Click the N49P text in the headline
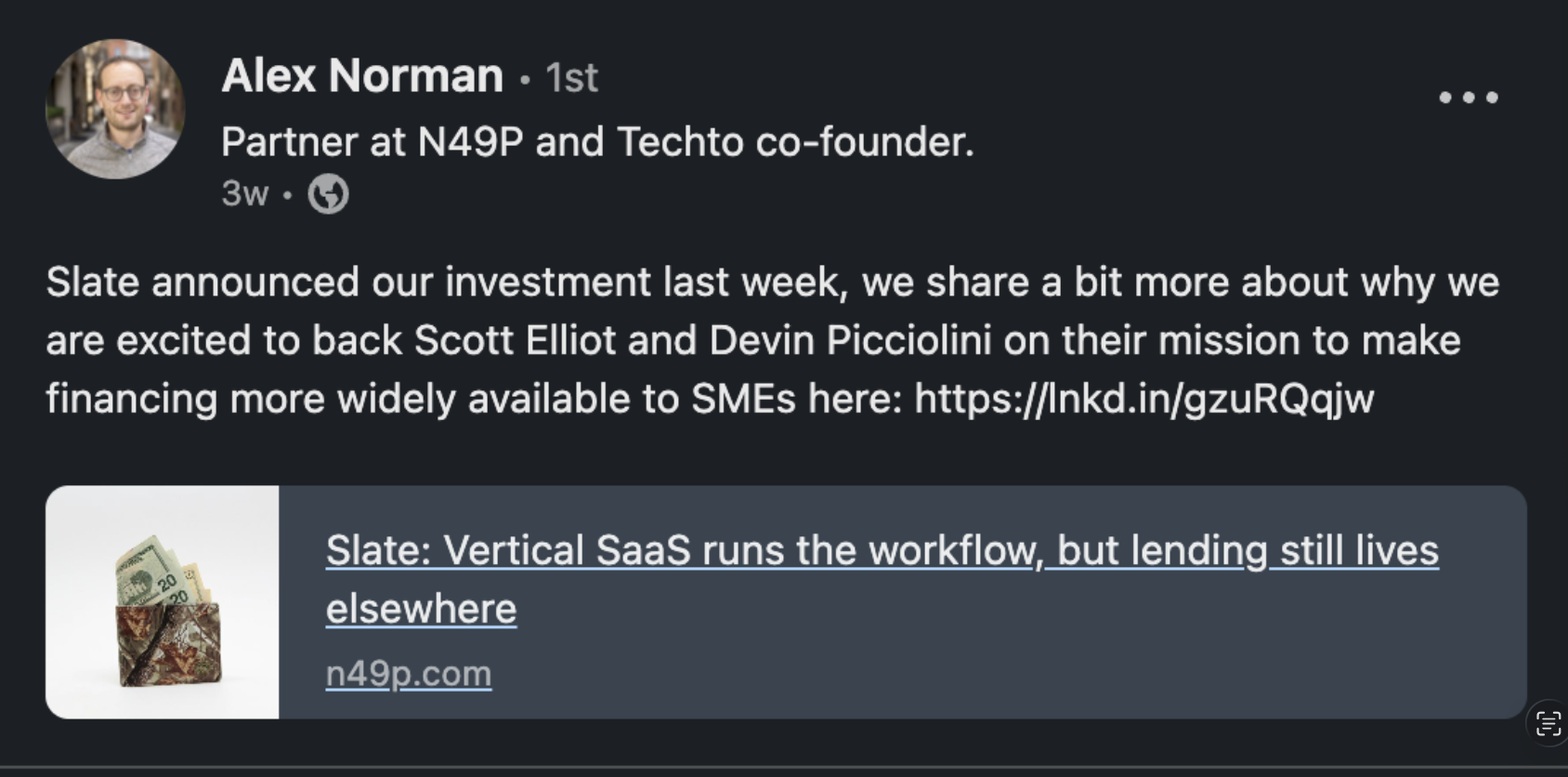 tap(470, 142)
